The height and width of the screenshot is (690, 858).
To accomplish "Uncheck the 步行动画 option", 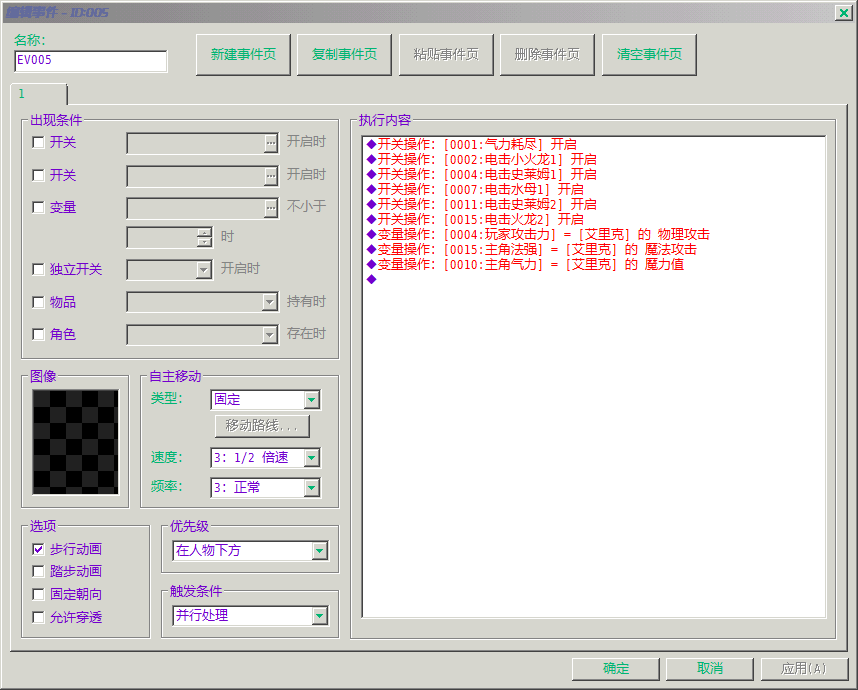I will [38, 549].
